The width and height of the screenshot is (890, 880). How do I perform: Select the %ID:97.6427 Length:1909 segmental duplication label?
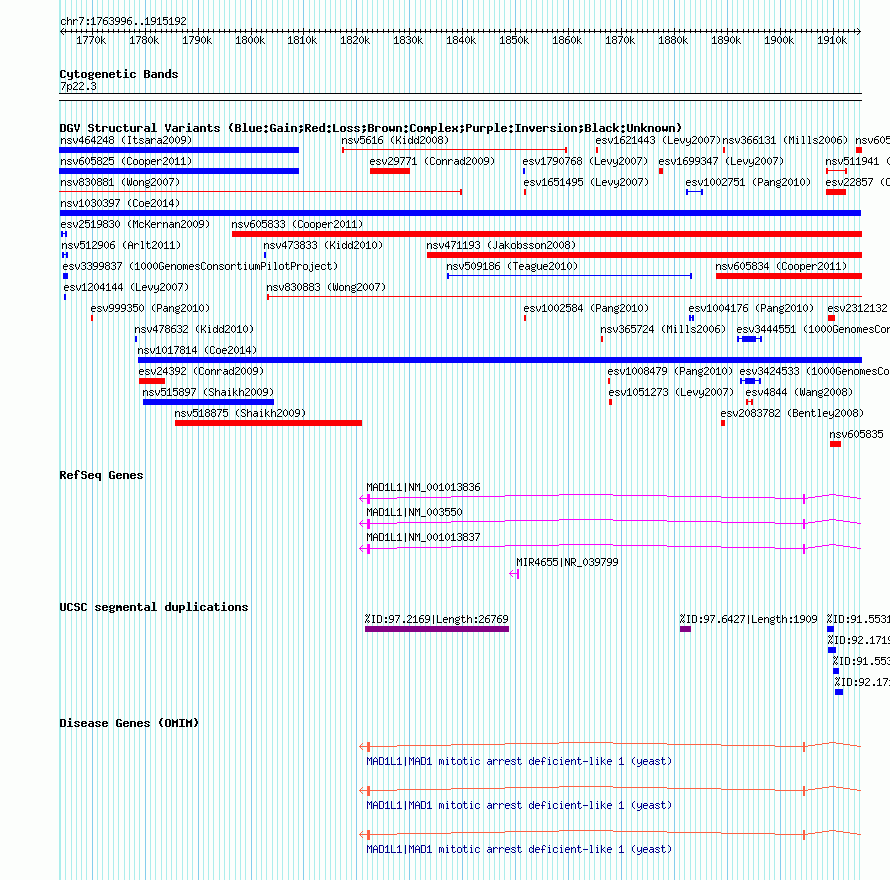coord(748,619)
